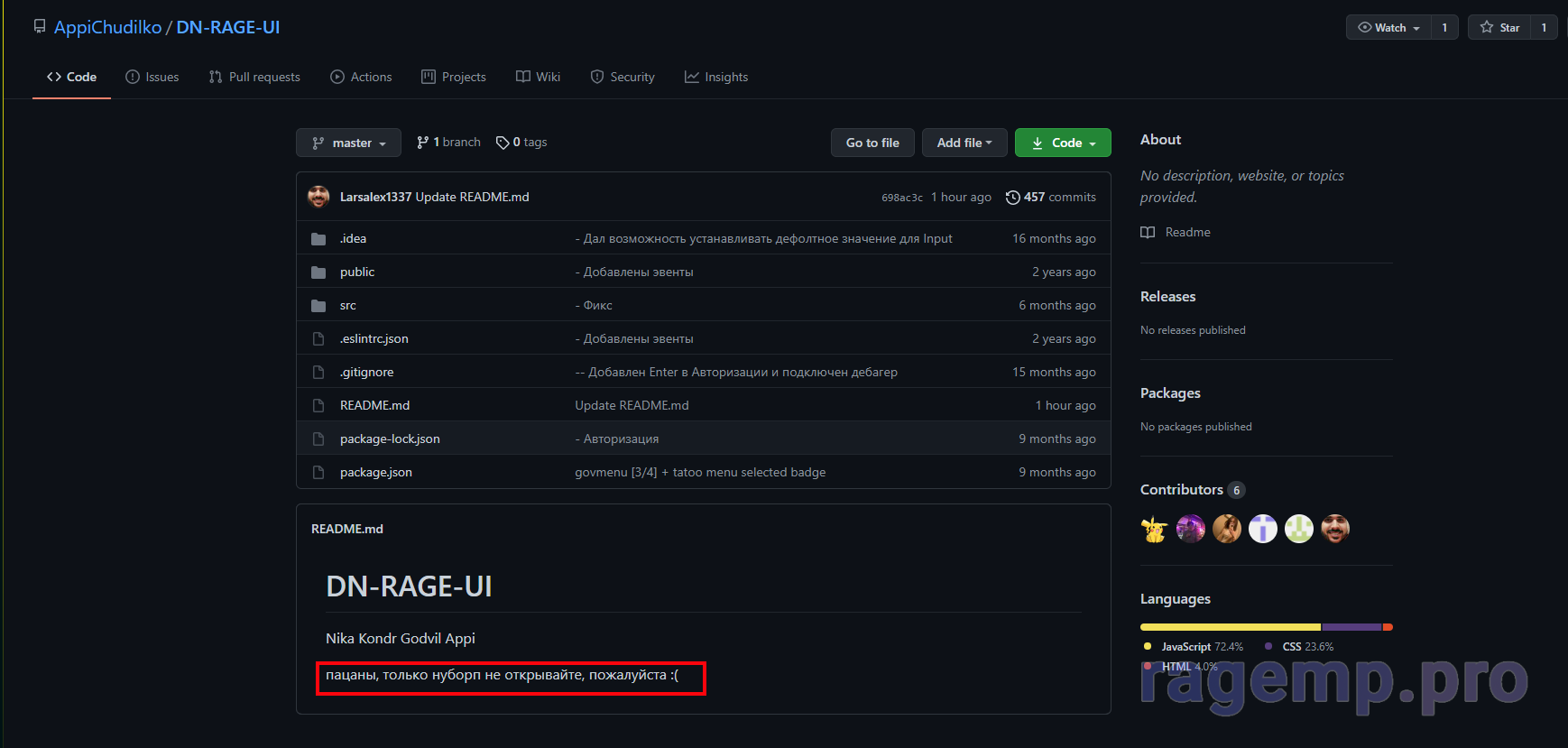
Task: Toggle Watch for this repository
Action: pos(1388,28)
